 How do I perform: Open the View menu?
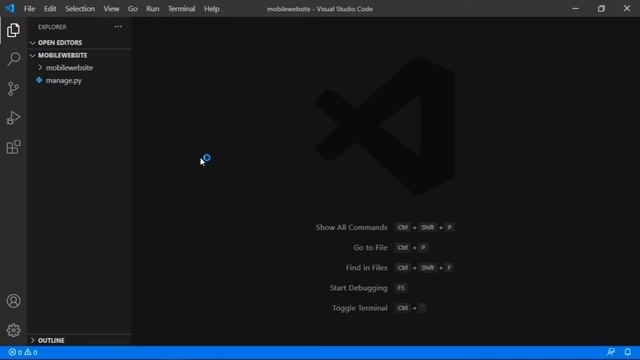(111, 9)
